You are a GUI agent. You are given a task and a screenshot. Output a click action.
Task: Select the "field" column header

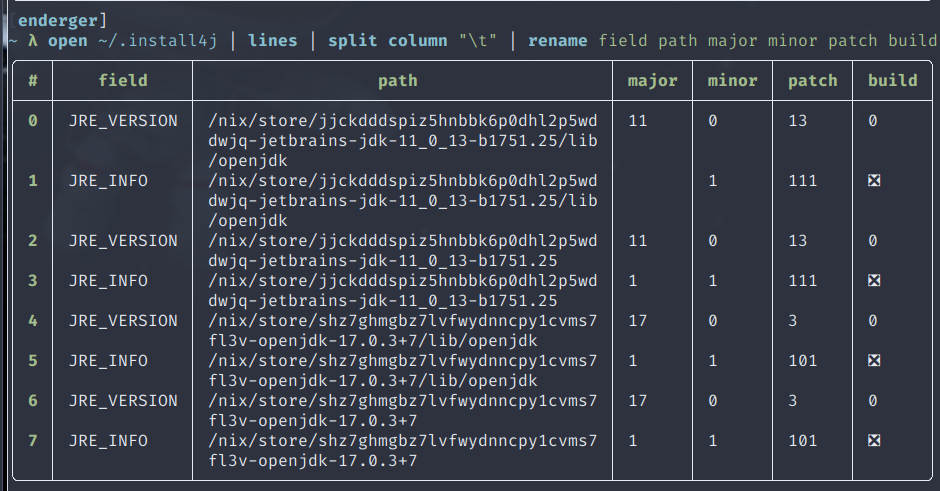point(123,80)
